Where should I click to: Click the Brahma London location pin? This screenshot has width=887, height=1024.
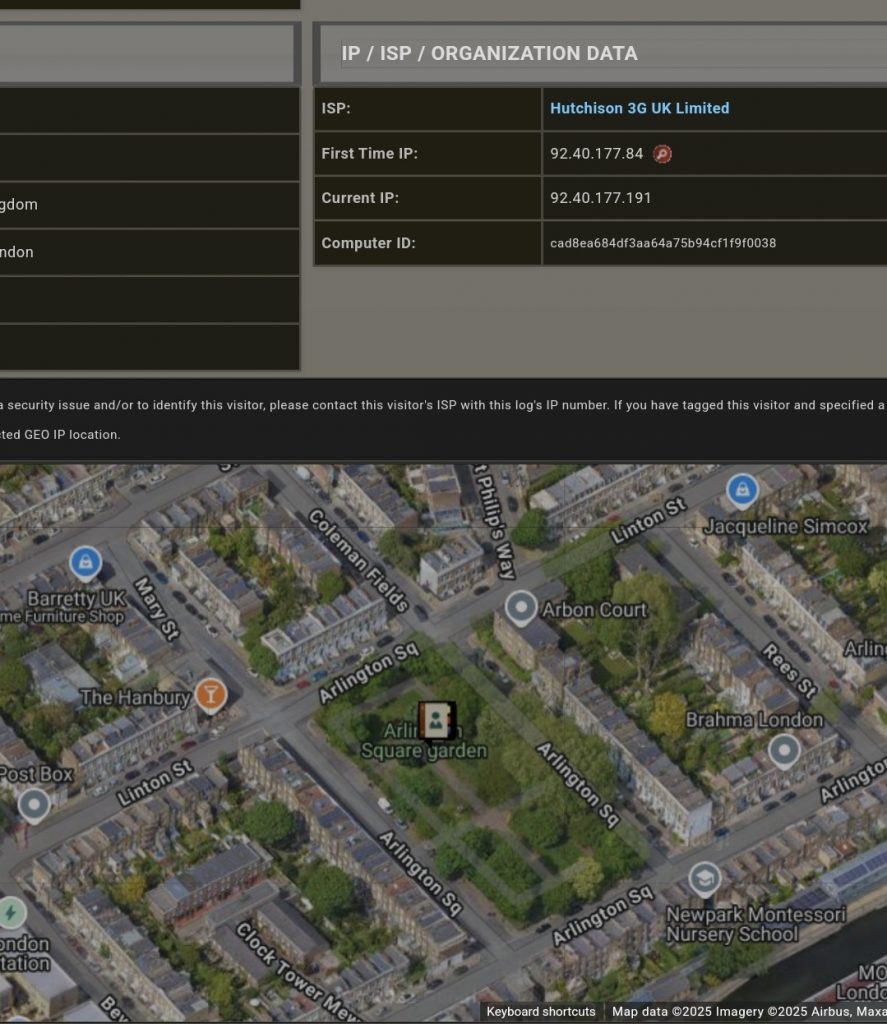784,751
